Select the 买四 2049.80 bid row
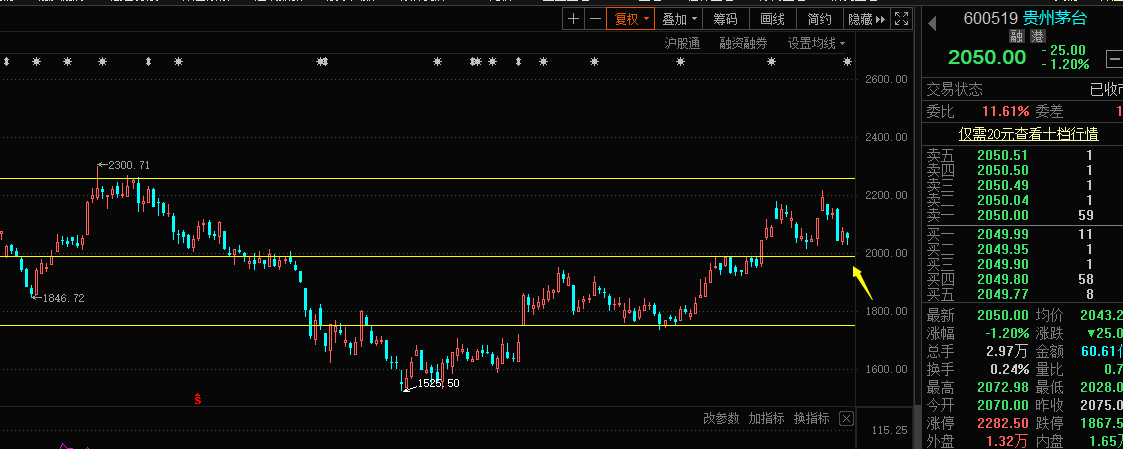The image size is (1123, 449). click(x=1023, y=279)
